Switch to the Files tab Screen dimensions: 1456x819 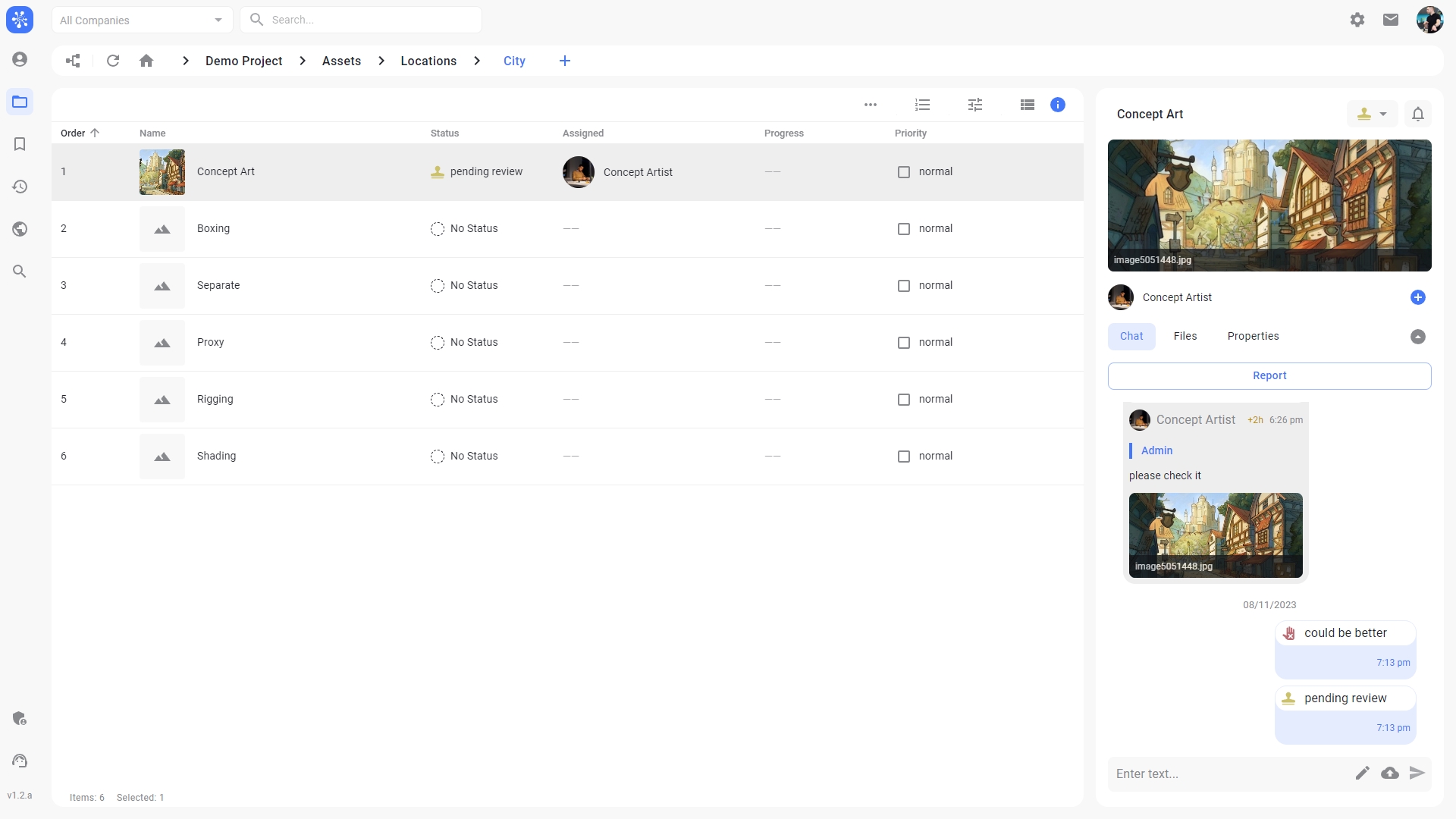pos(1185,336)
